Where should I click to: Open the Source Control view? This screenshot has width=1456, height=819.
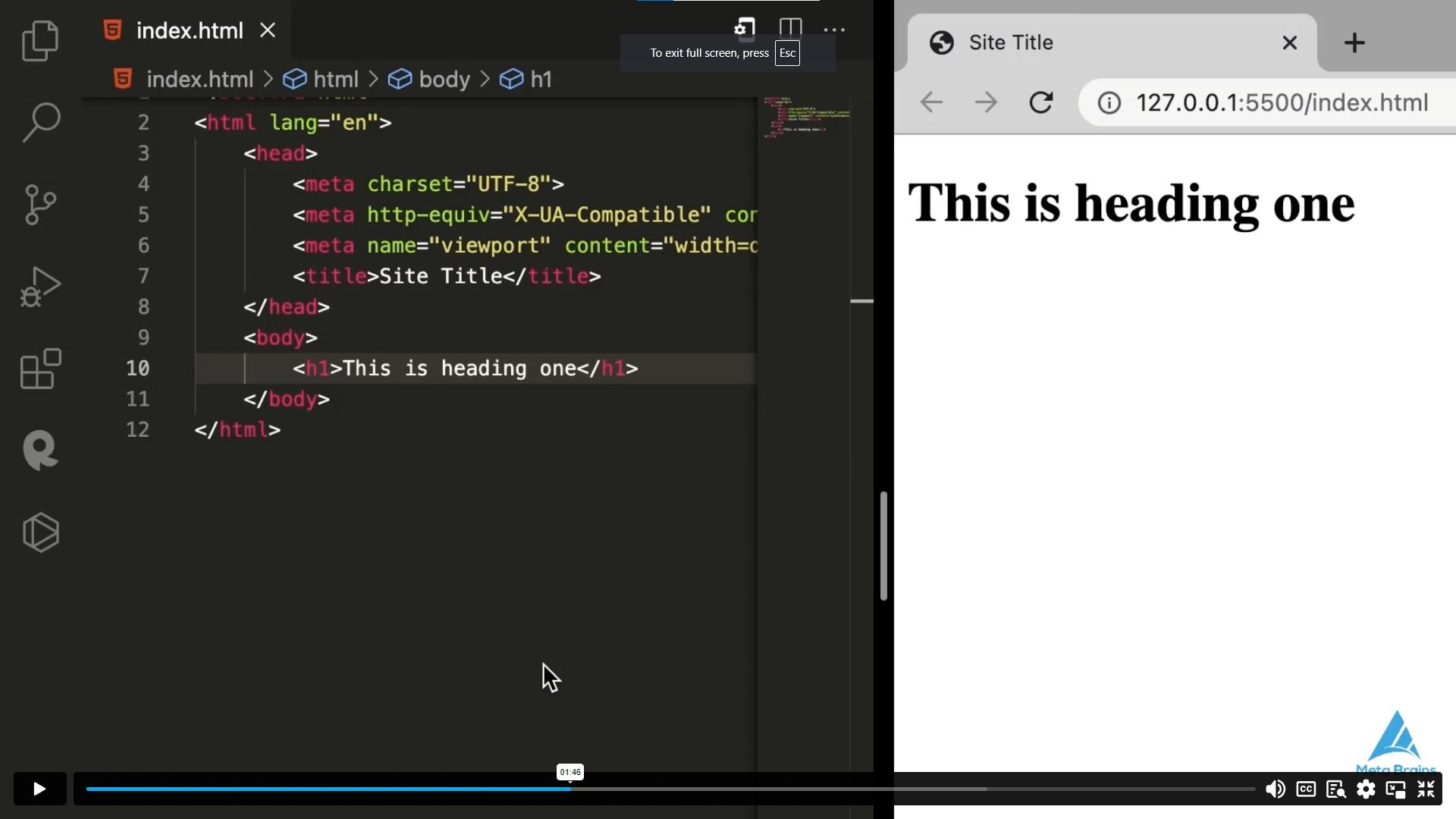pyautogui.click(x=40, y=205)
